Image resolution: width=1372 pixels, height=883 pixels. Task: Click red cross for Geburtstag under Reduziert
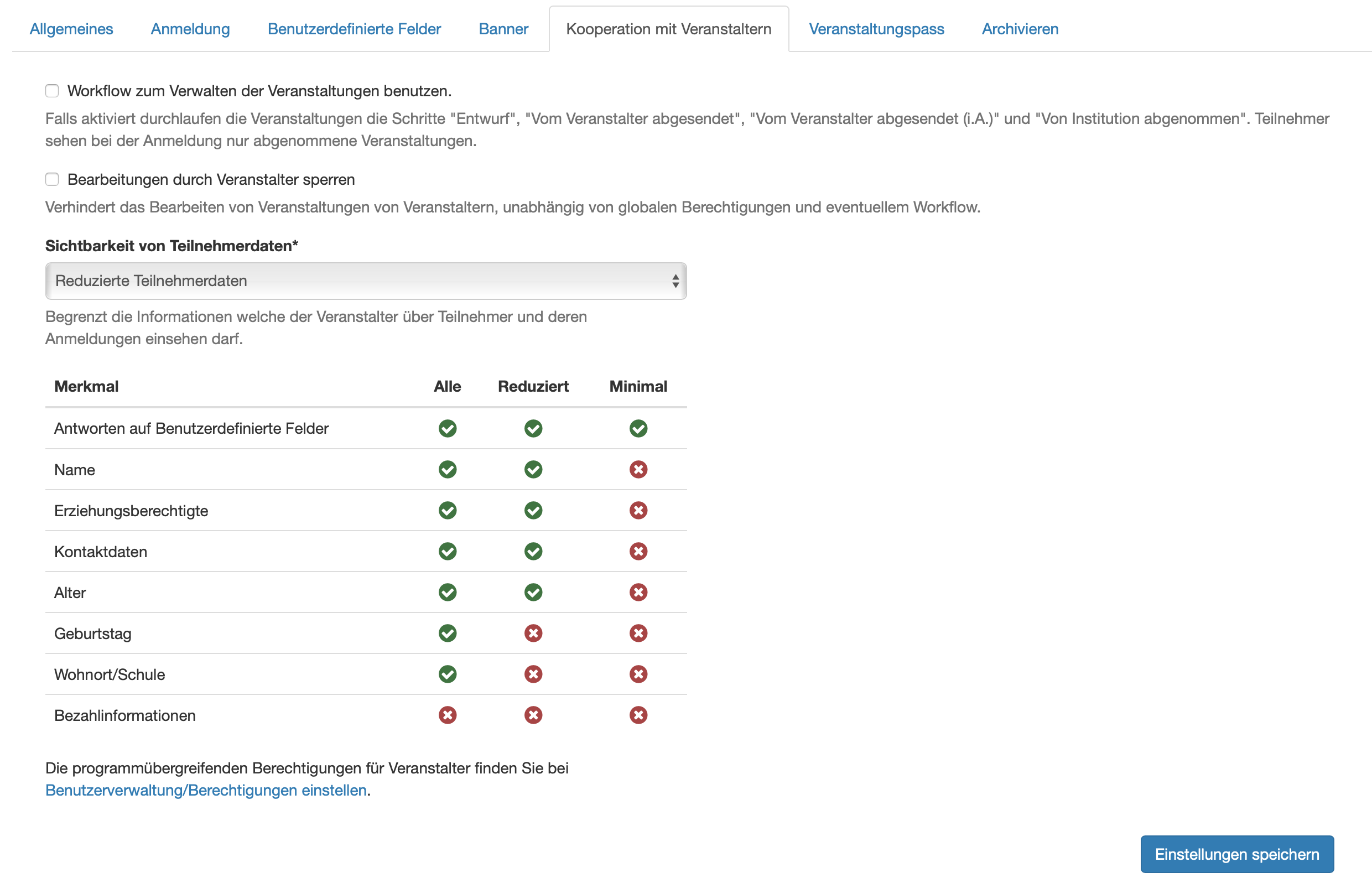point(533,633)
